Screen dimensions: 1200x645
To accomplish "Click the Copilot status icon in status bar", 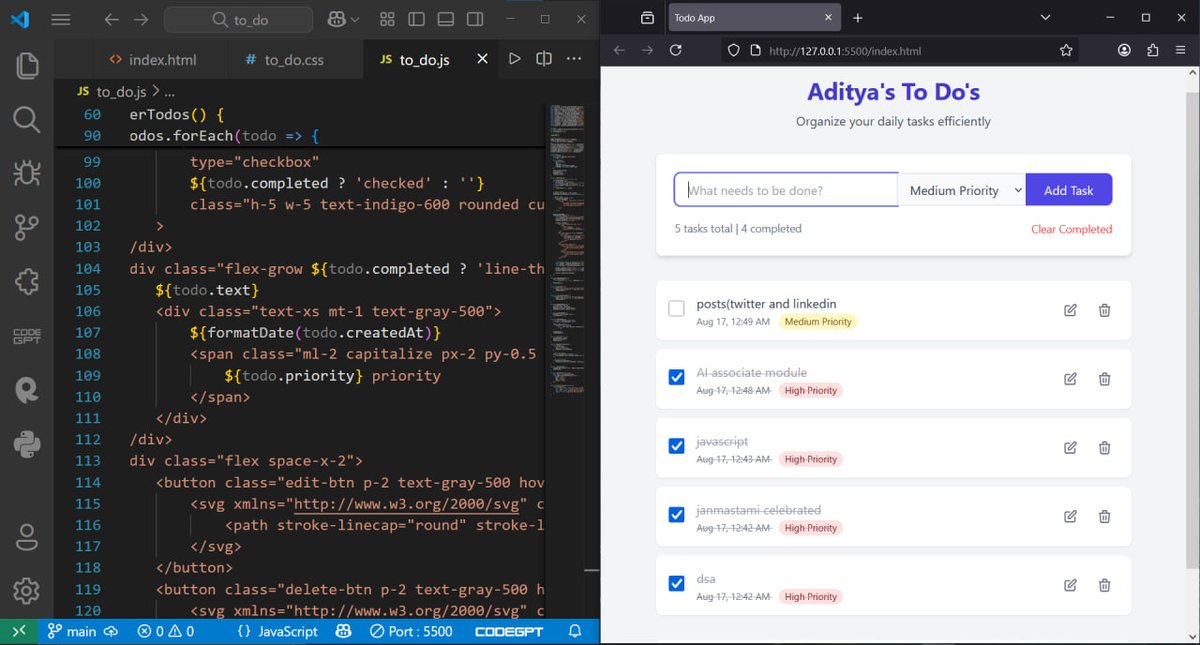I will pyautogui.click(x=343, y=631).
